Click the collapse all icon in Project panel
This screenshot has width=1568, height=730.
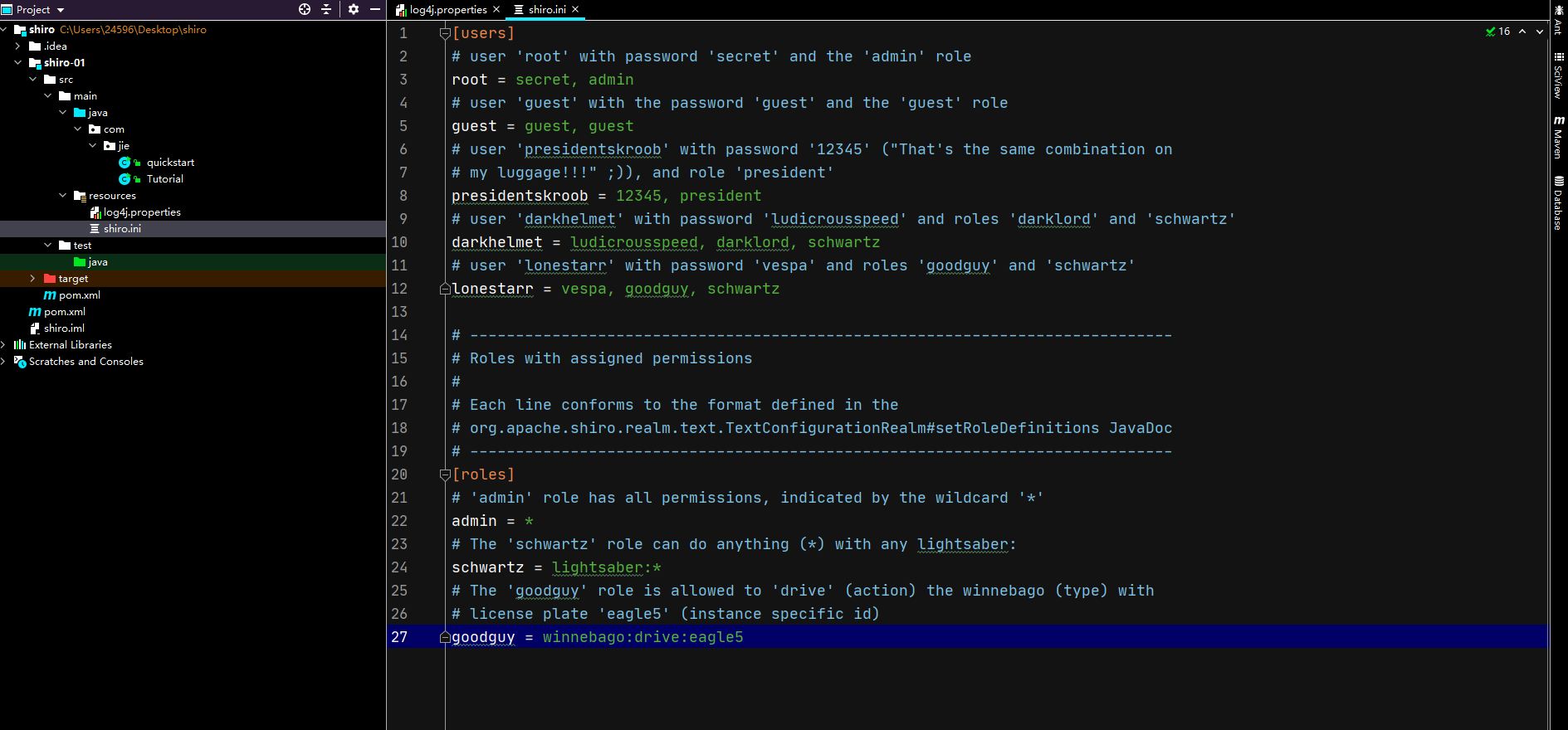pos(326,9)
